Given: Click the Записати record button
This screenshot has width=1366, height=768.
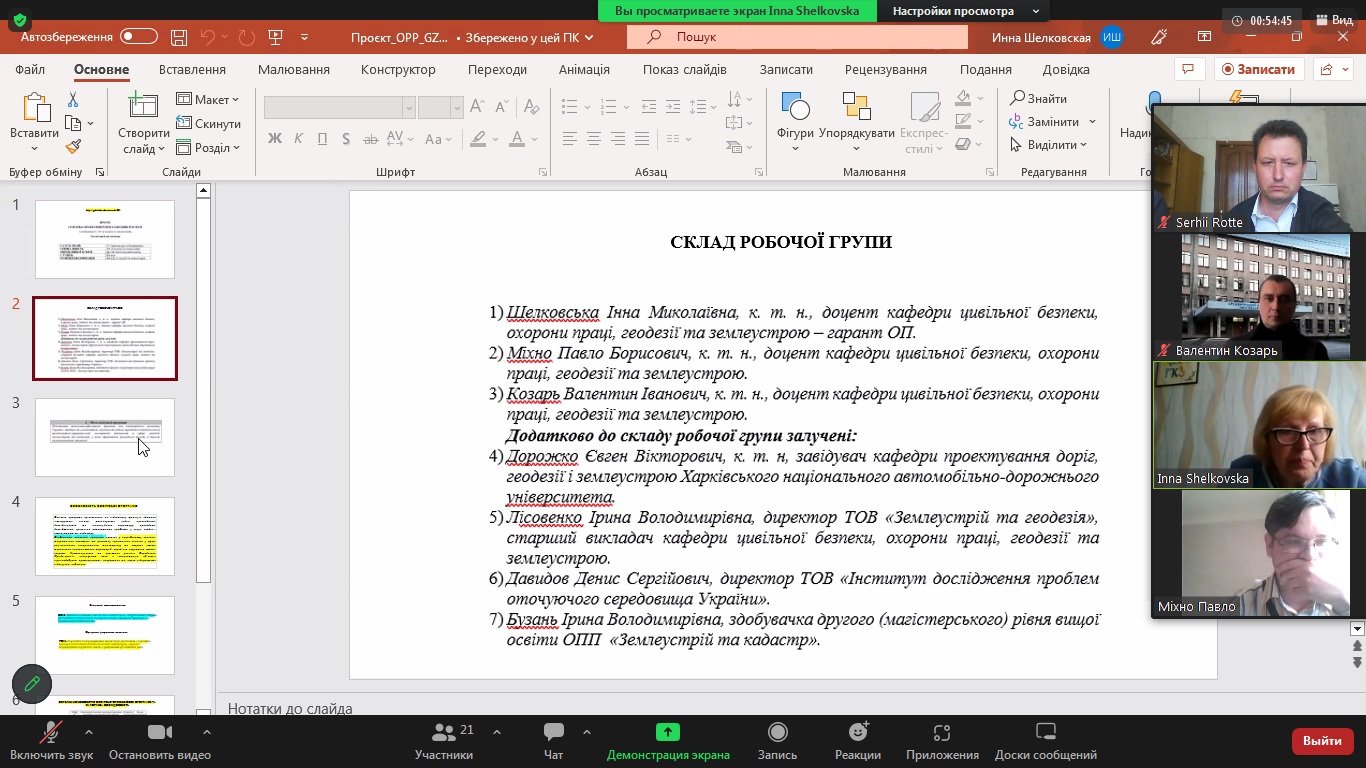Looking at the screenshot, I should pos(1259,69).
